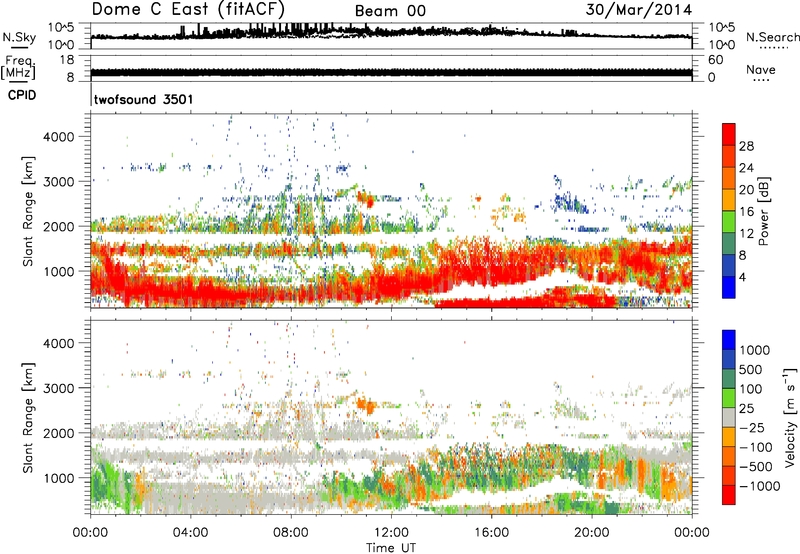Click the "1000" tick in the power panel

pos(58,271)
